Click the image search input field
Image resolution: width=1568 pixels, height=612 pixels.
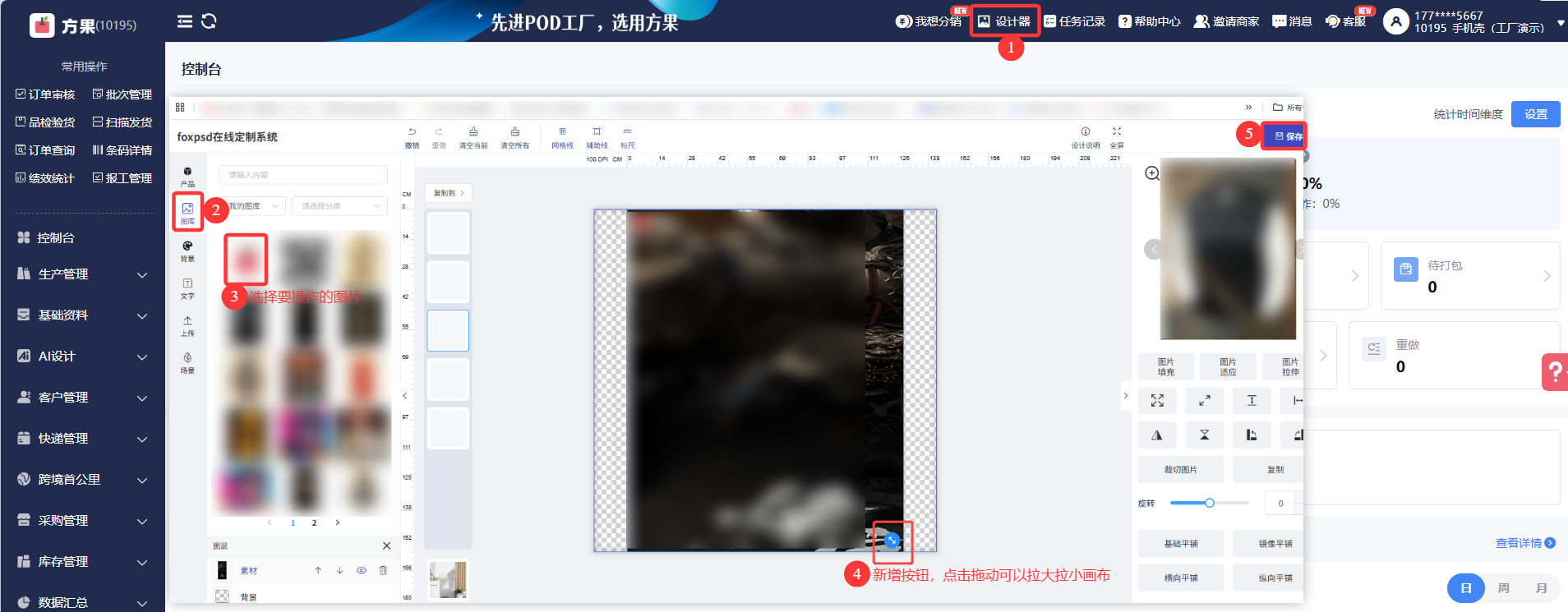pyautogui.click(x=303, y=175)
